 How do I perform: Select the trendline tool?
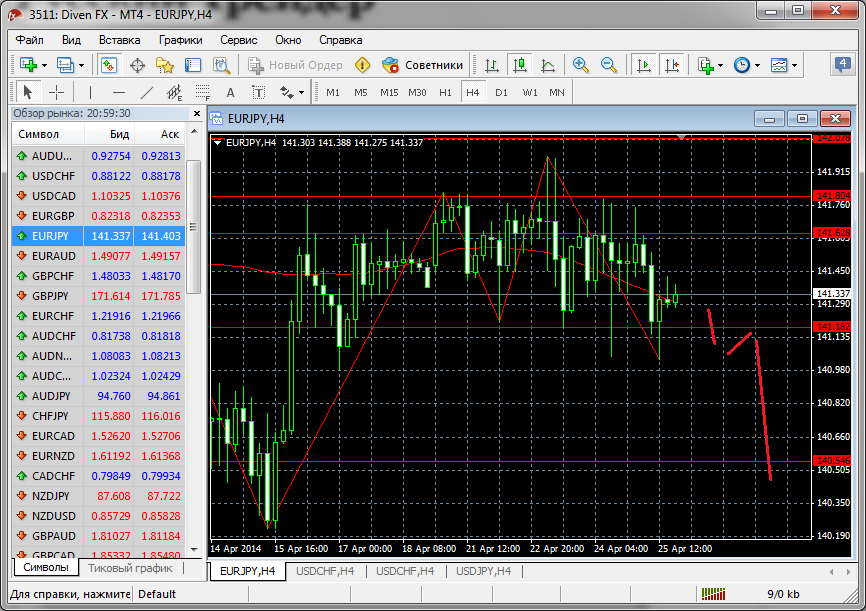tap(146, 92)
